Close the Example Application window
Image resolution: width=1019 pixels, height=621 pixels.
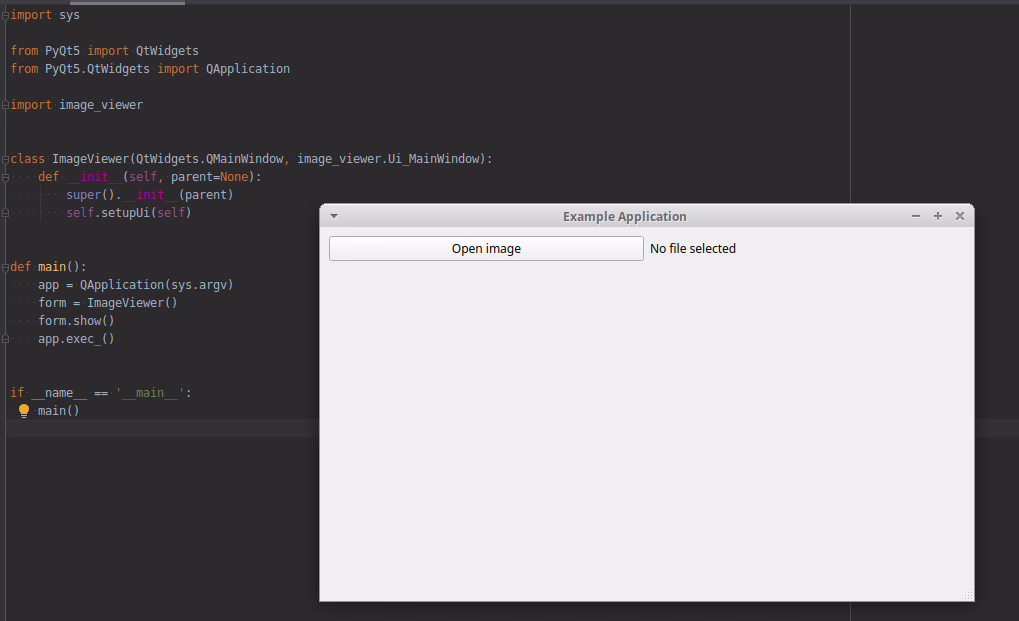pyautogui.click(x=960, y=216)
